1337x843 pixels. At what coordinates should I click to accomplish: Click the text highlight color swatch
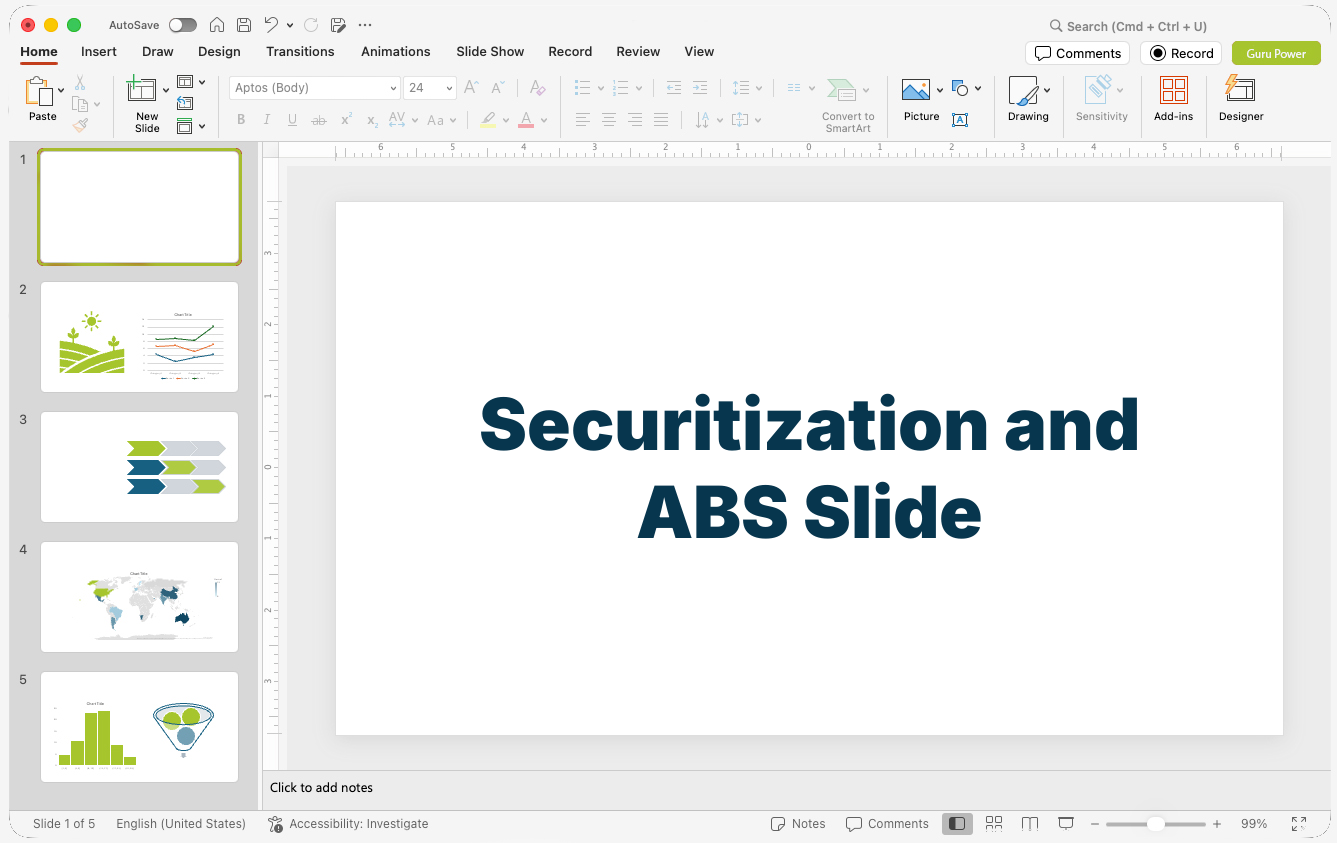[x=487, y=120]
